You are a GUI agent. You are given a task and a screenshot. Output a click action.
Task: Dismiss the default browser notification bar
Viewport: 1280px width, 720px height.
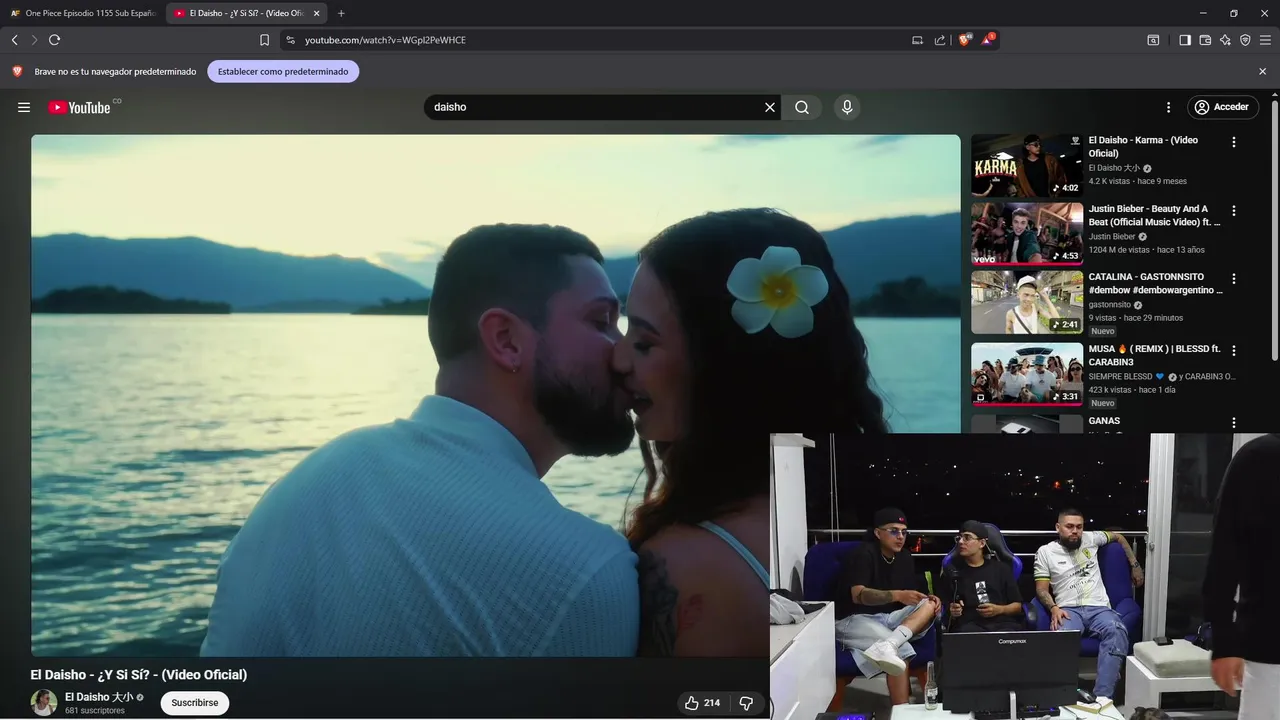(x=1262, y=72)
